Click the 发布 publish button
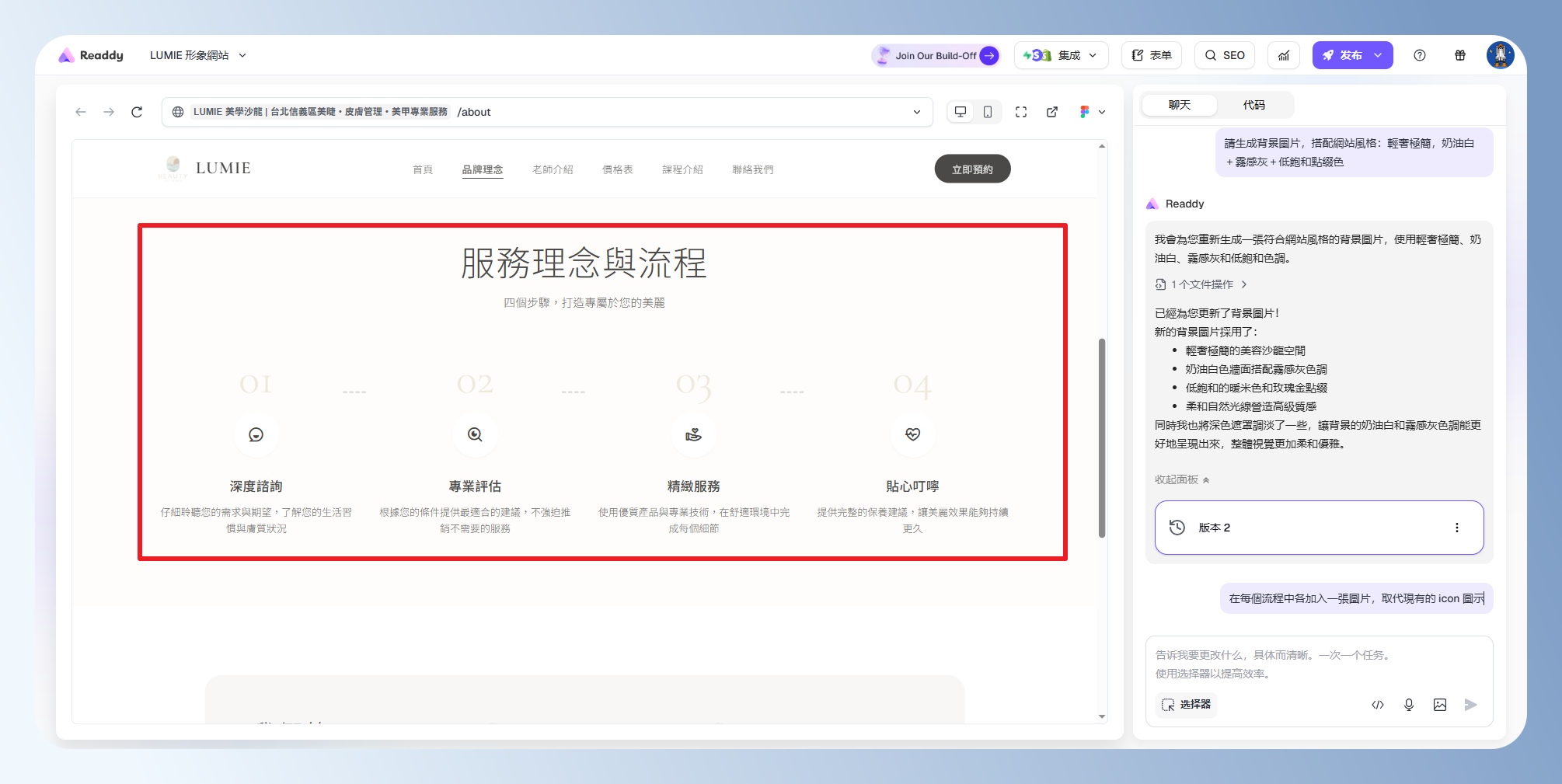 (1342, 55)
